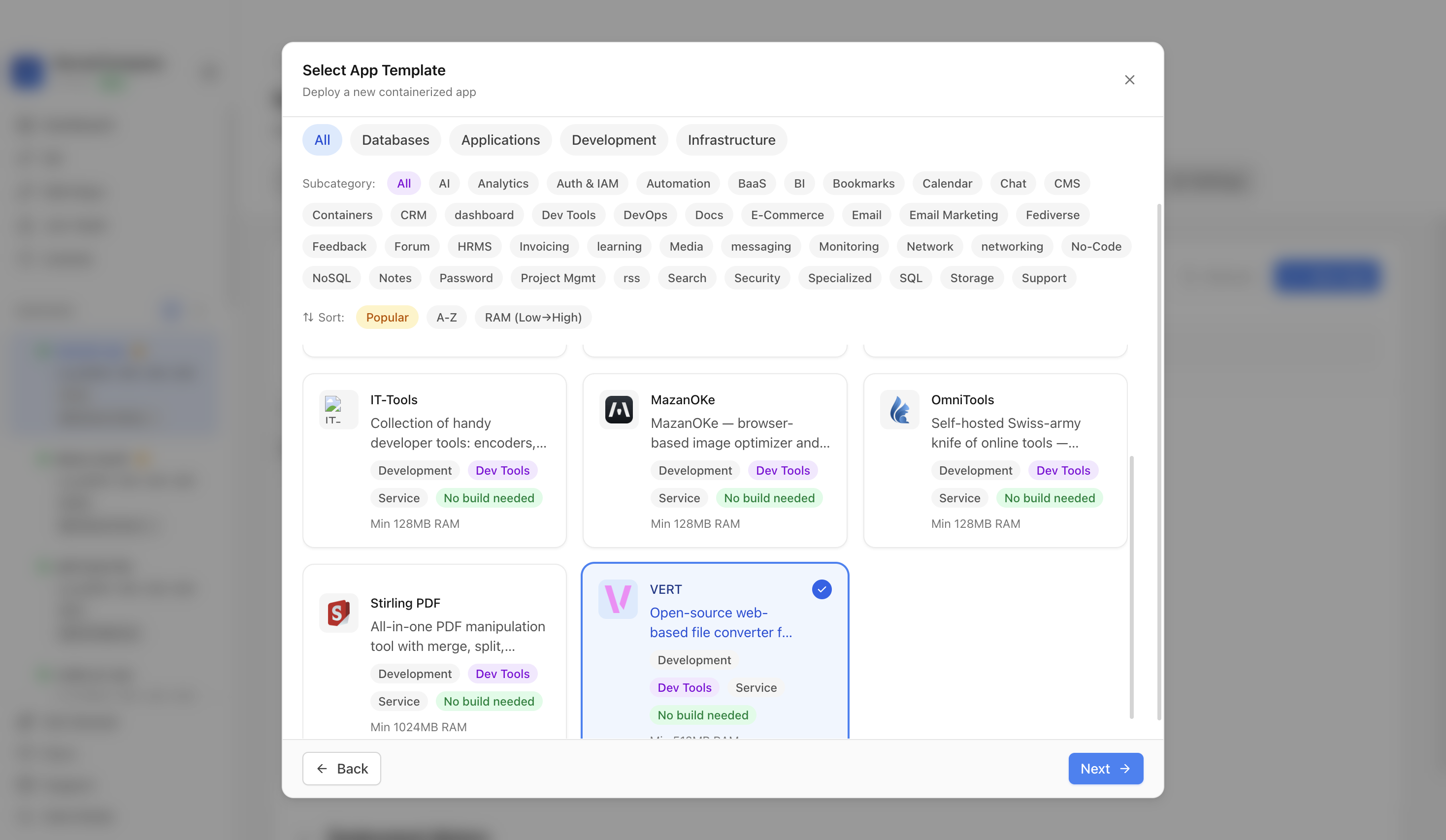Viewport: 1446px width, 840px height.
Task: Filter by Analytics subcategory
Action: [503, 184]
